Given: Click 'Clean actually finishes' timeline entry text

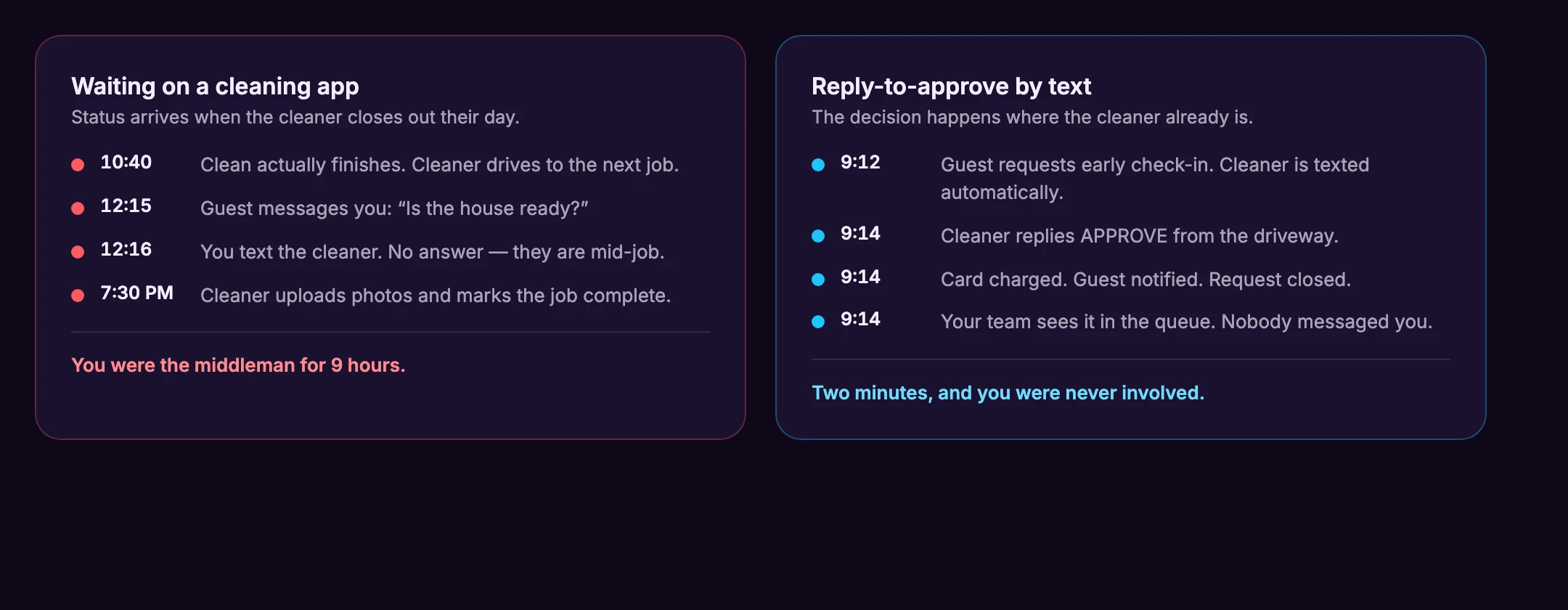Looking at the screenshot, I should click(x=439, y=165).
